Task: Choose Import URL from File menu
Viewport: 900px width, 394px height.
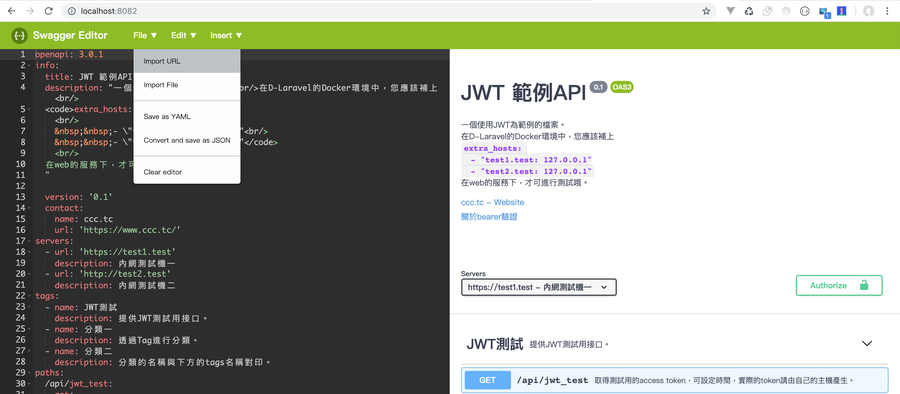Action: [187, 61]
